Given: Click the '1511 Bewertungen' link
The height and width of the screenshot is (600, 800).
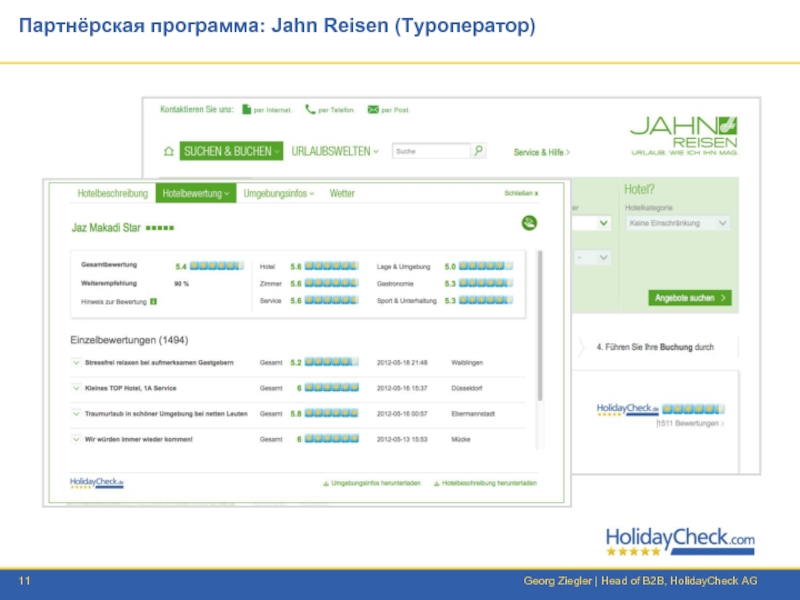Looking at the screenshot, I should tap(690, 423).
